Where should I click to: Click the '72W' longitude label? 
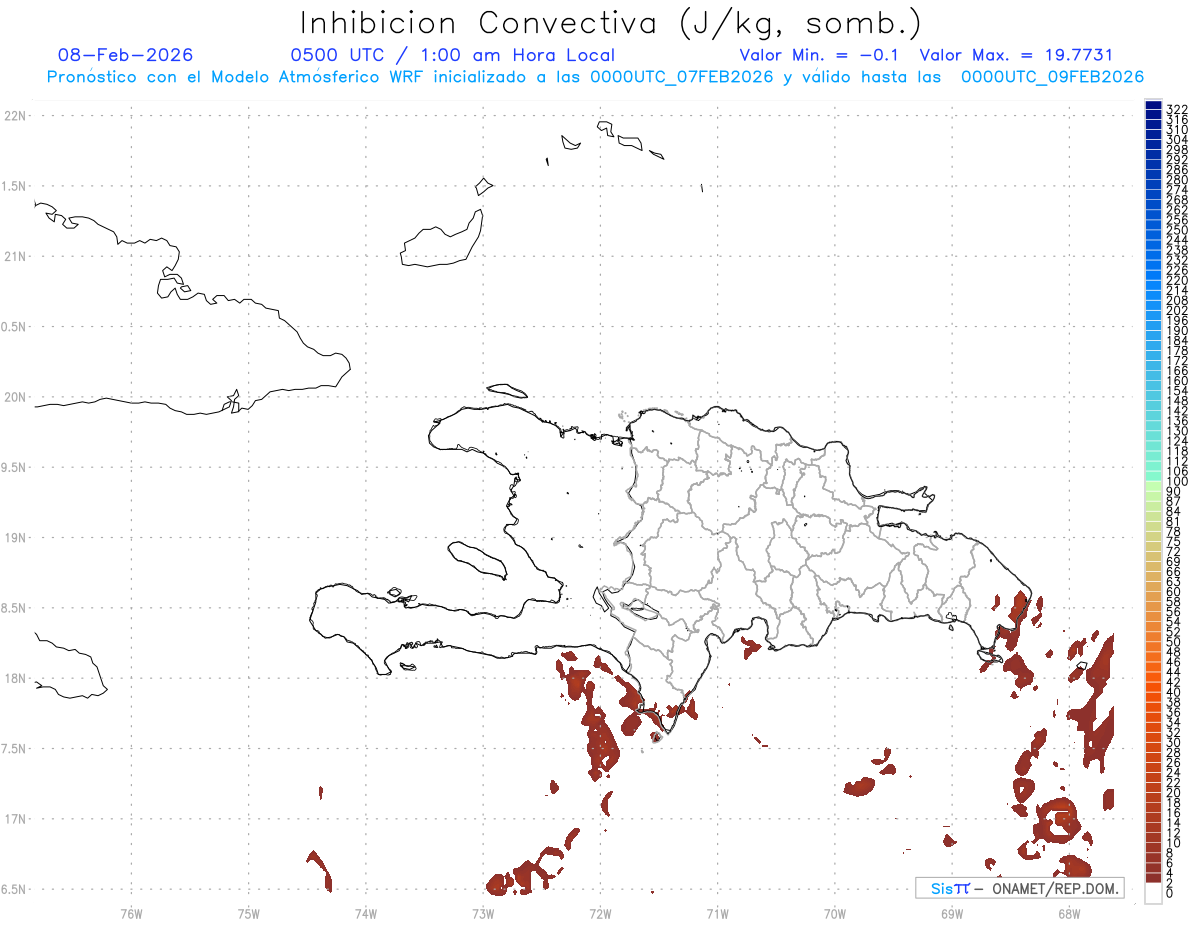(600, 913)
